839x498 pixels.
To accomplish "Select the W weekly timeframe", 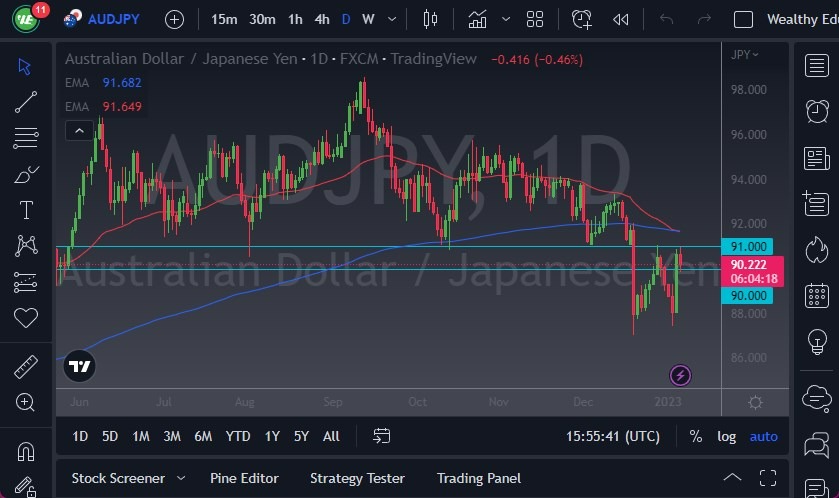I will coord(368,20).
